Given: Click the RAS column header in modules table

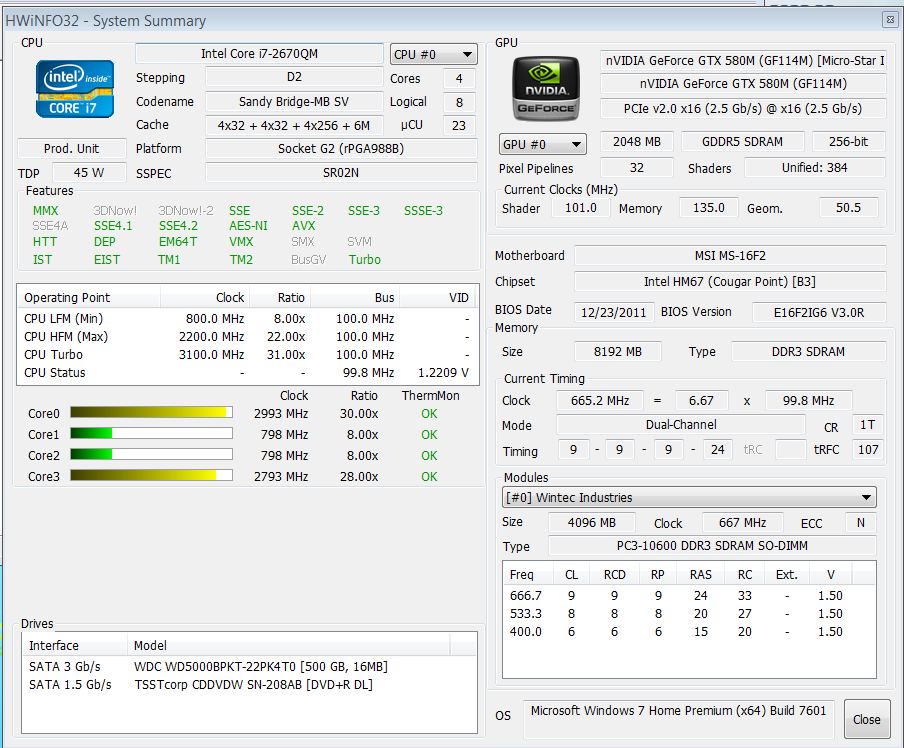Looking at the screenshot, I should tap(700, 574).
